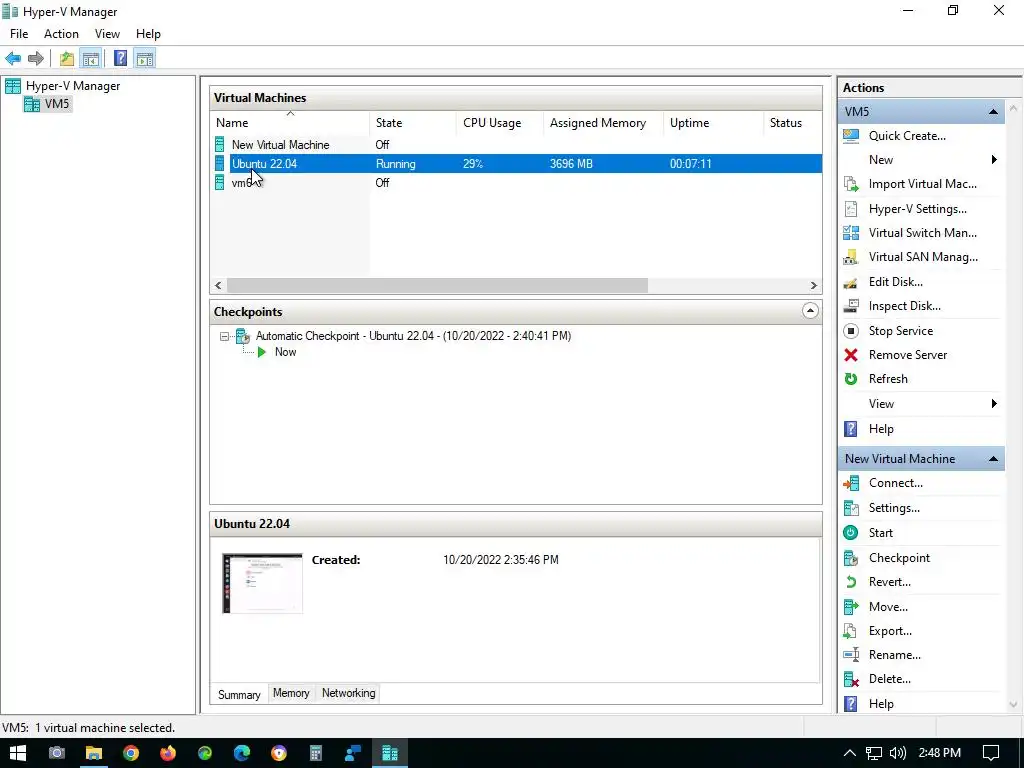The image size is (1024, 768).
Task: Open the Help menu in menu bar
Action: (x=148, y=34)
